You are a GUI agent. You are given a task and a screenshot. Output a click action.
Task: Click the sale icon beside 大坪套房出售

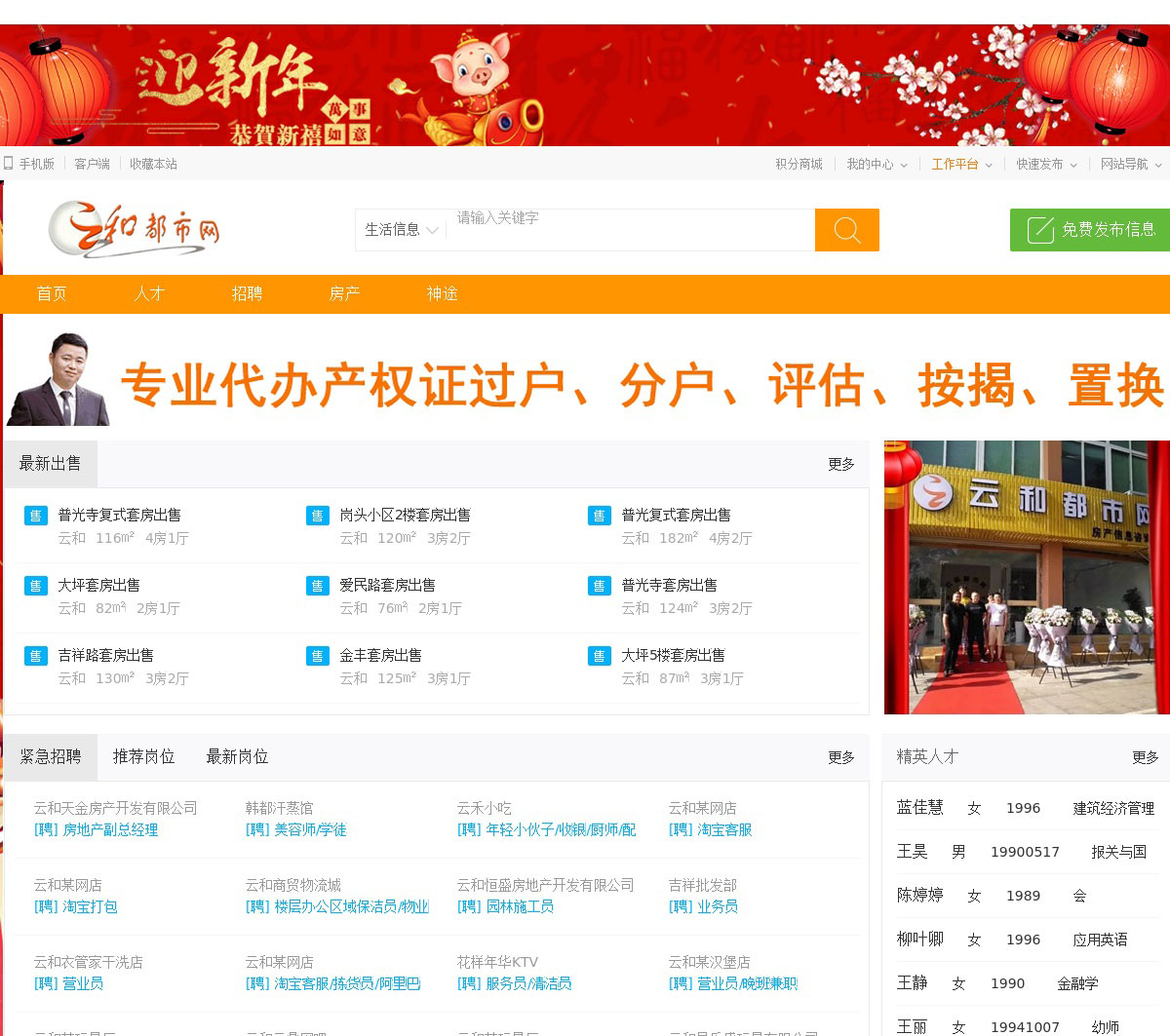[x=35, y=586]
